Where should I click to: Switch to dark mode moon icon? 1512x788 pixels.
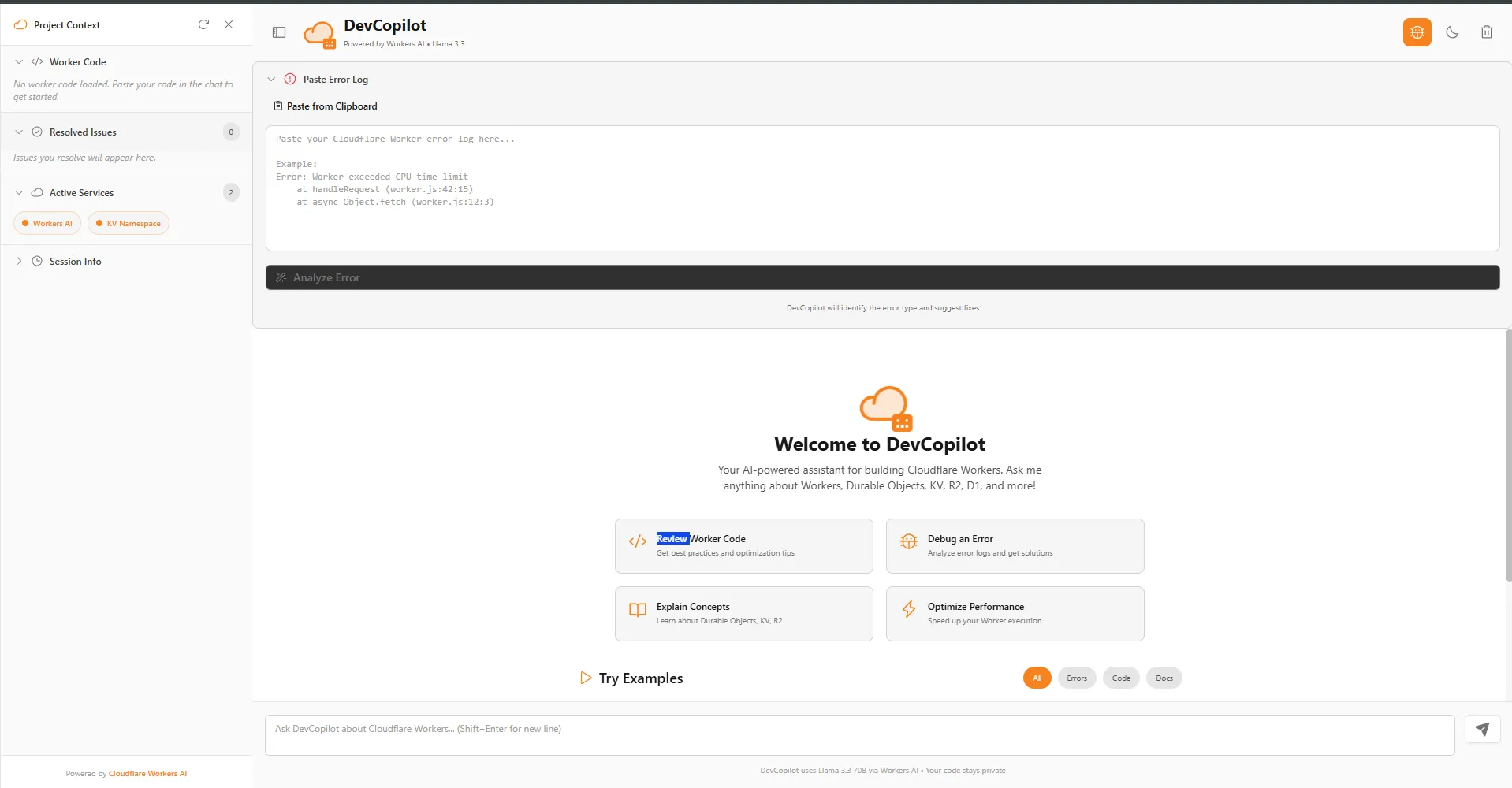coord(1452,32)
